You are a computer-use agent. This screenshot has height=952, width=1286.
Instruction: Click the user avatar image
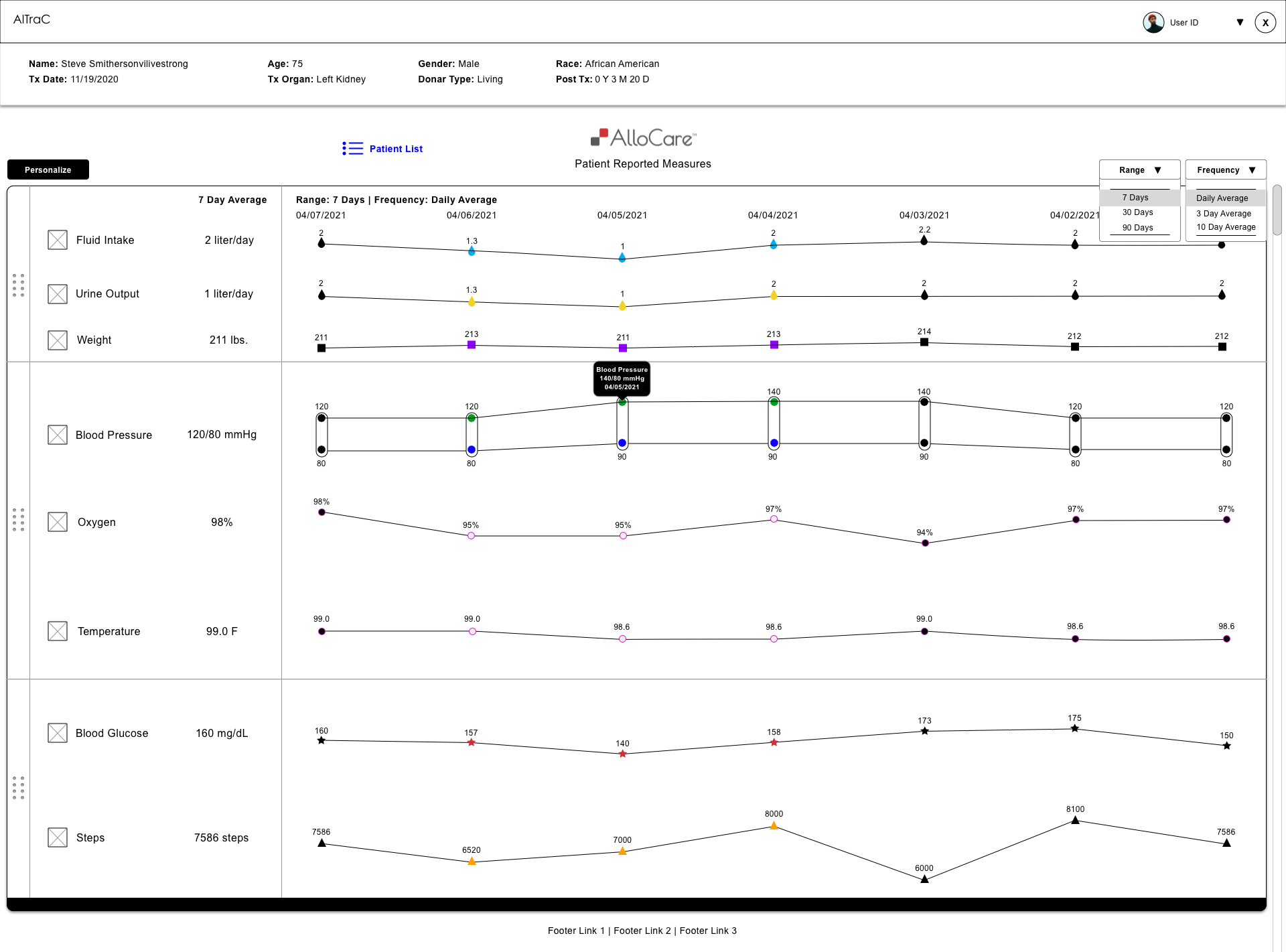(1153, 21)
